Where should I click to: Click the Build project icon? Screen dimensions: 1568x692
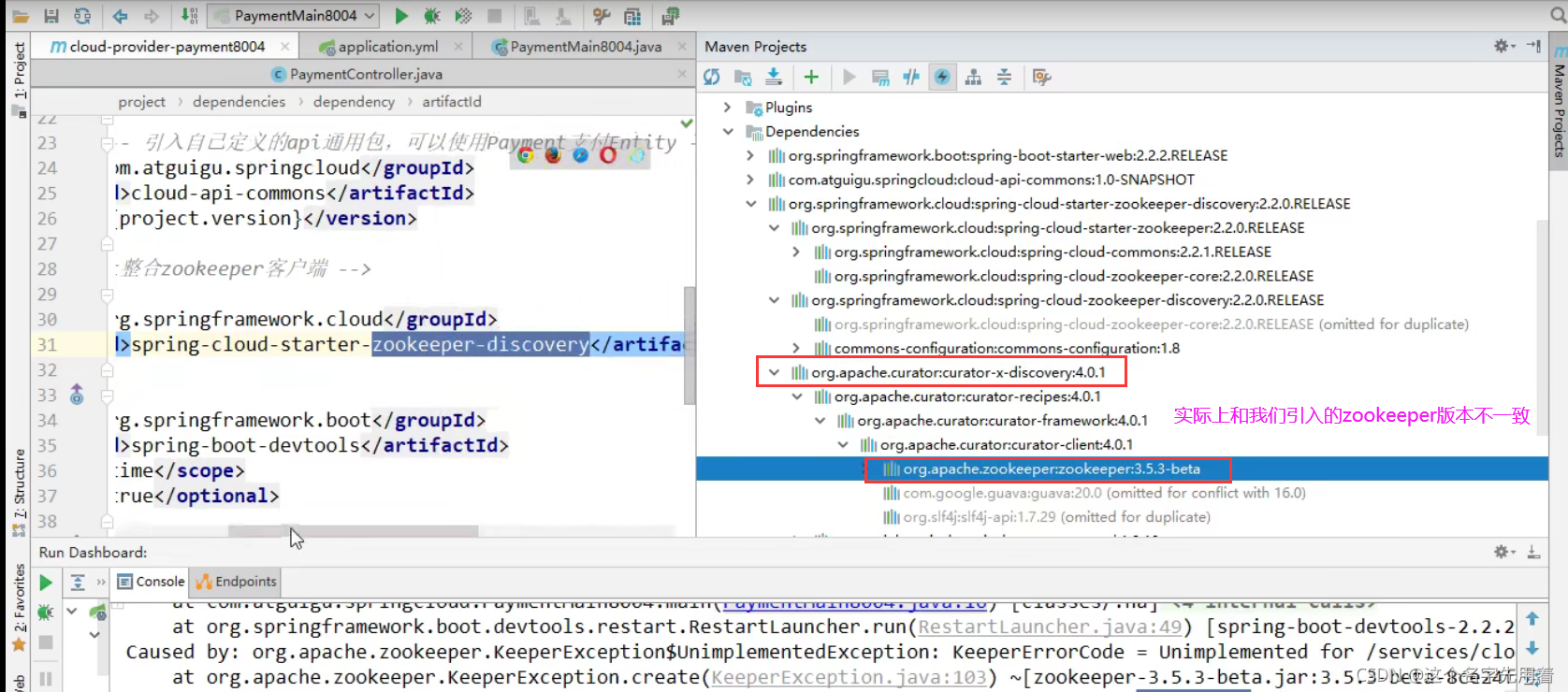pos(189,16)
